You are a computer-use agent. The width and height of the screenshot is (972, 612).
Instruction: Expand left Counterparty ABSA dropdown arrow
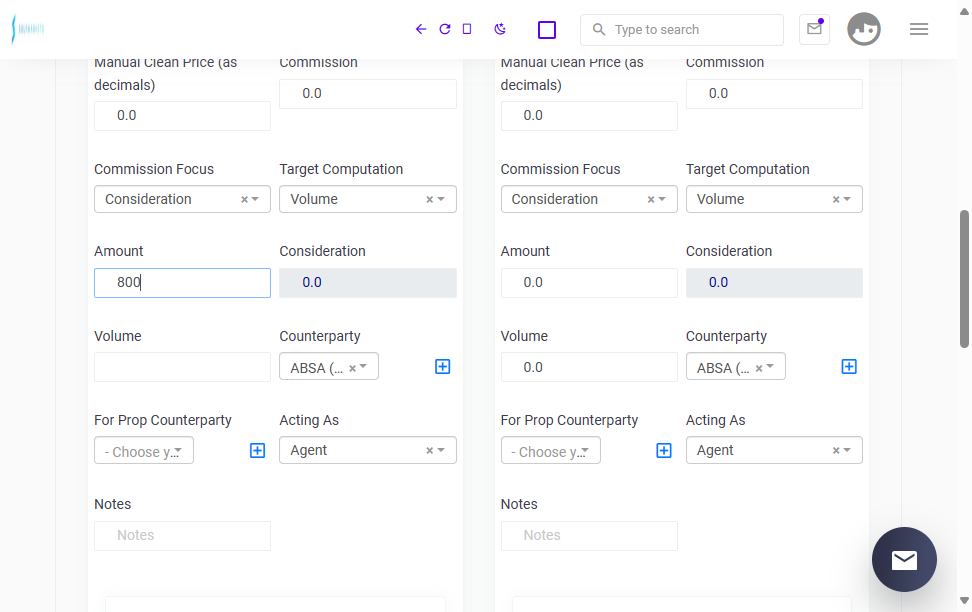[x=363, y=366]
